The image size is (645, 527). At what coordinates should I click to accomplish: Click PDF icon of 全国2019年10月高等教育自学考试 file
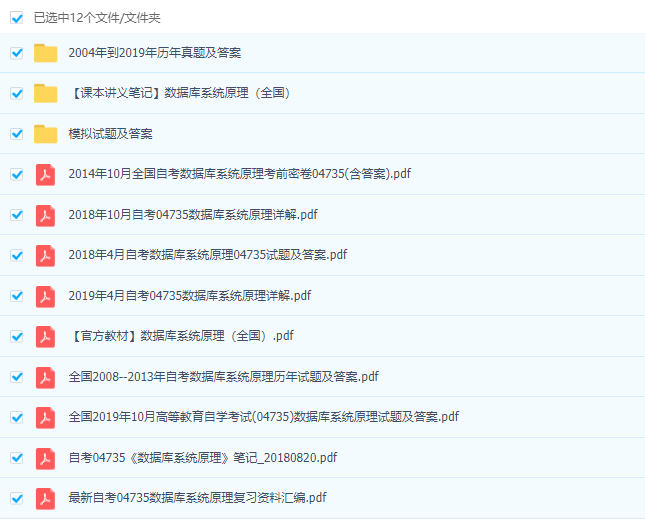coord(45,418)
